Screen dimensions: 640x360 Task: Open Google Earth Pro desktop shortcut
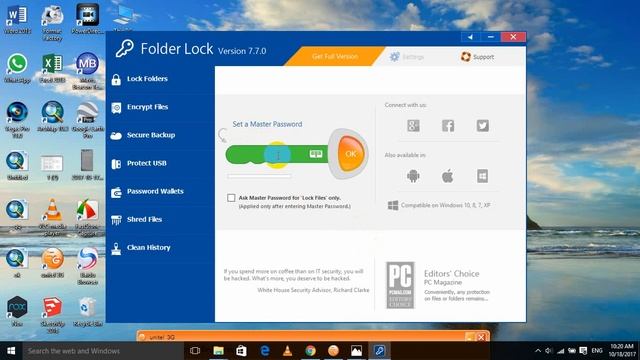coord(87,120)
